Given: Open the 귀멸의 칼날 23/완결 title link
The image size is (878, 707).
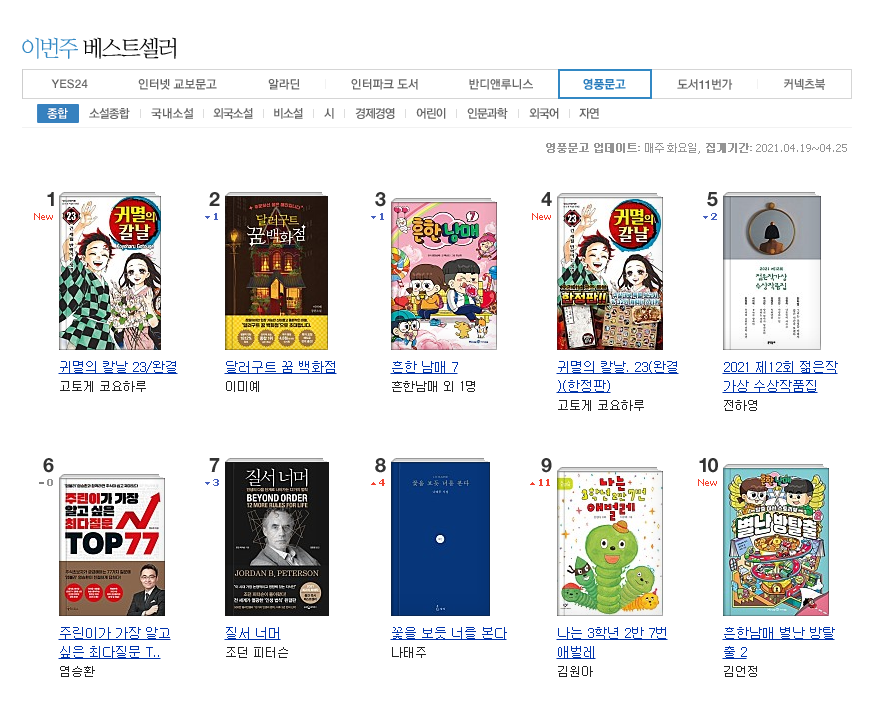Looking at the screenshot, I should coord(118,367).
